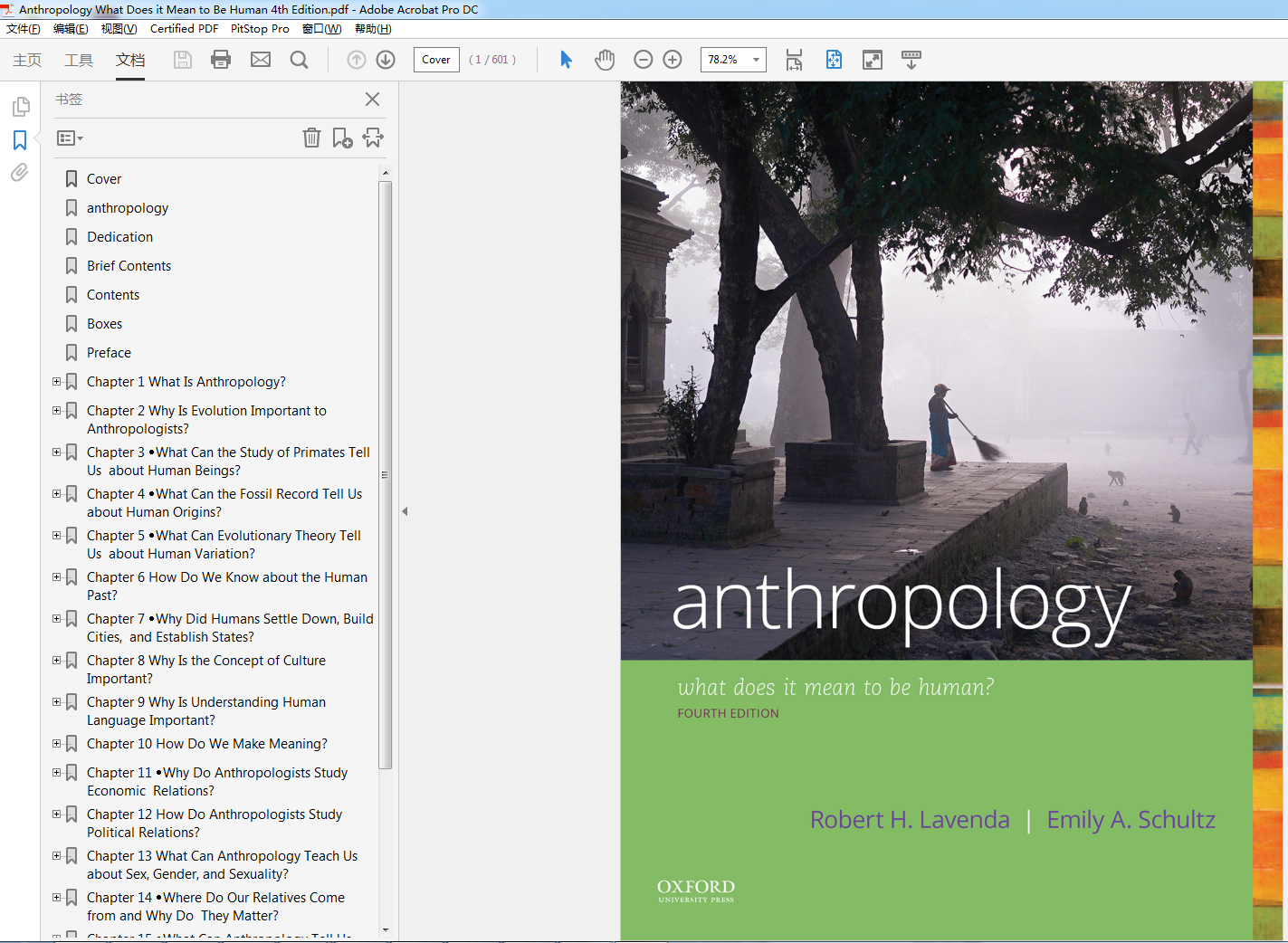Viewport: 1288px width, 943px height.
Task: Open the find text magnifier icon
Action: click(x=299, y=60)
